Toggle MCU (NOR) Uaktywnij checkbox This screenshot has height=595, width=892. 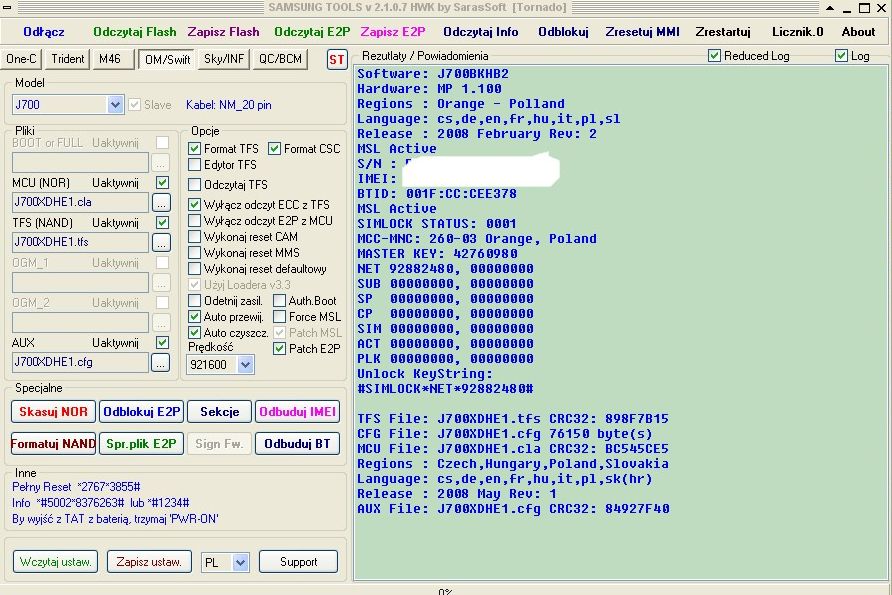coord(163,183)
